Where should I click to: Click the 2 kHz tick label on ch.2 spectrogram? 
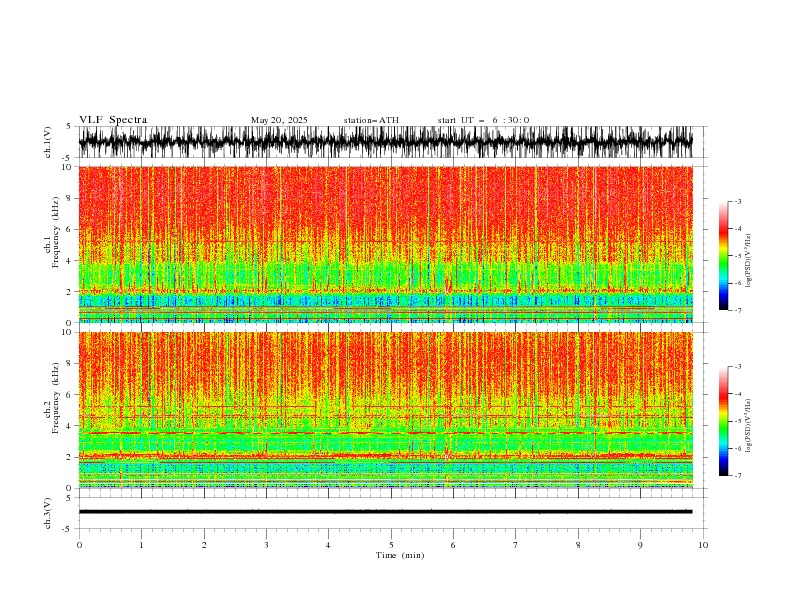69,457
